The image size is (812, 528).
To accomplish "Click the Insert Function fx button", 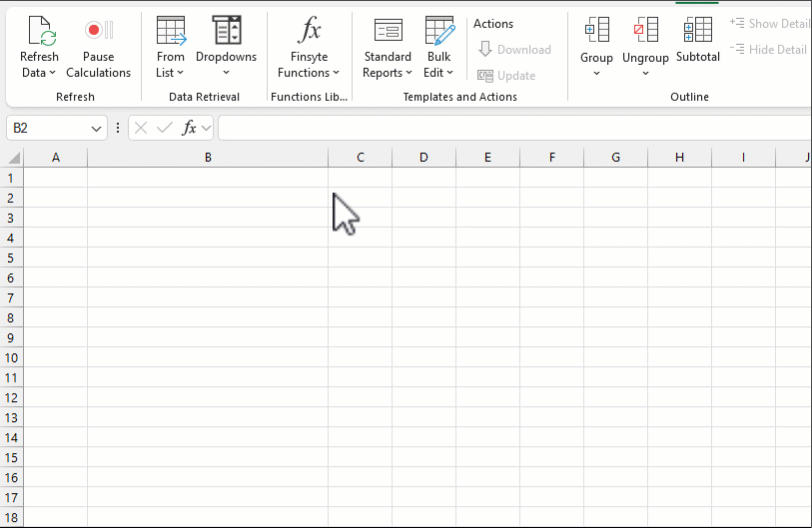I will [x=189, y=128].
